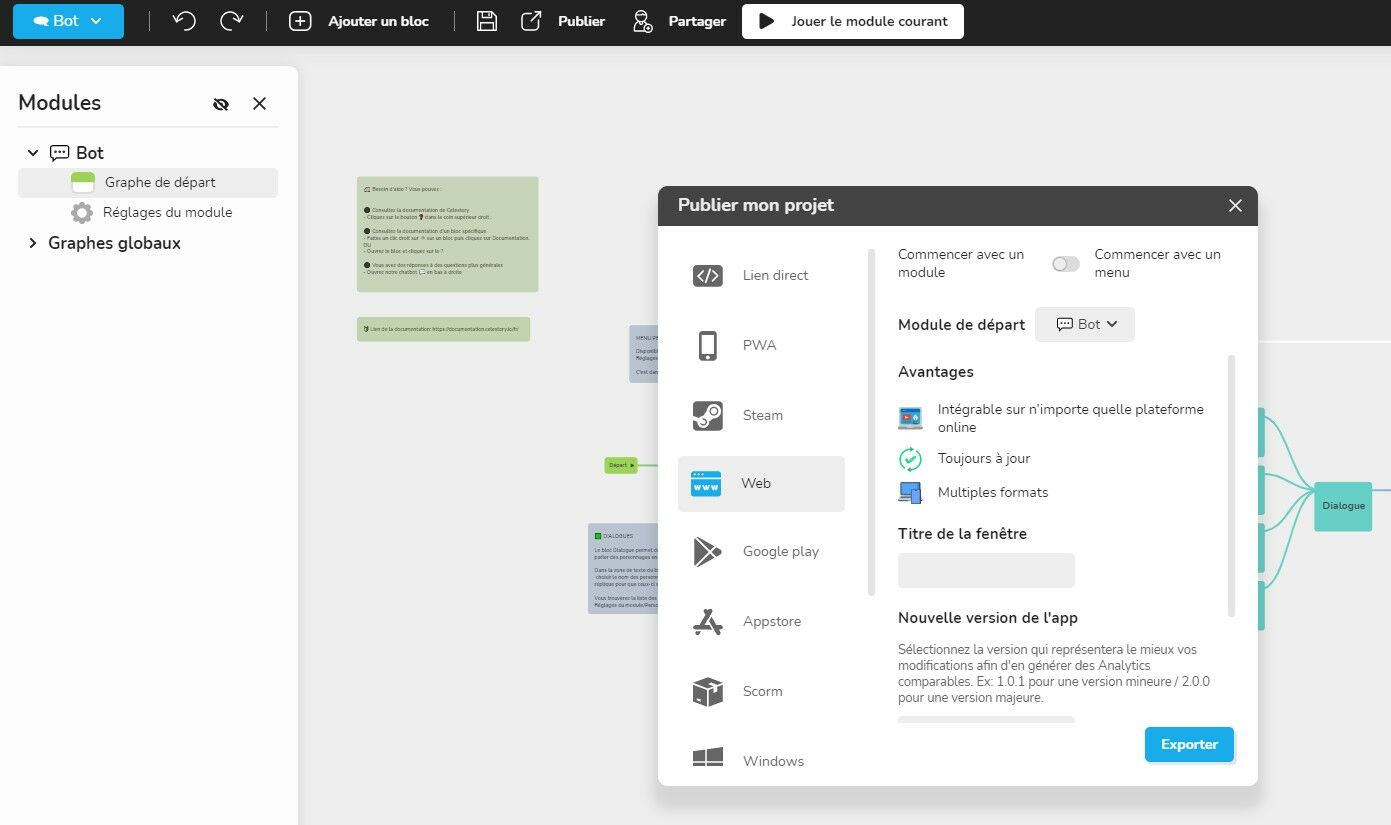The width and height of the screenshot is (1391, 825).
Task: Click the Partager toolbar label
Action: (697, 21)
